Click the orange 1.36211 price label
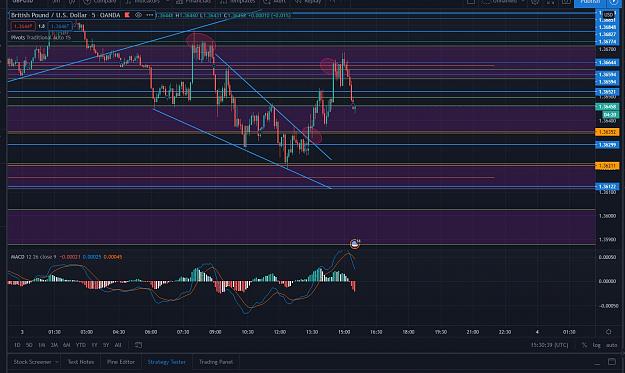Viewport: 625px width, 373px height. pos(607,165)
